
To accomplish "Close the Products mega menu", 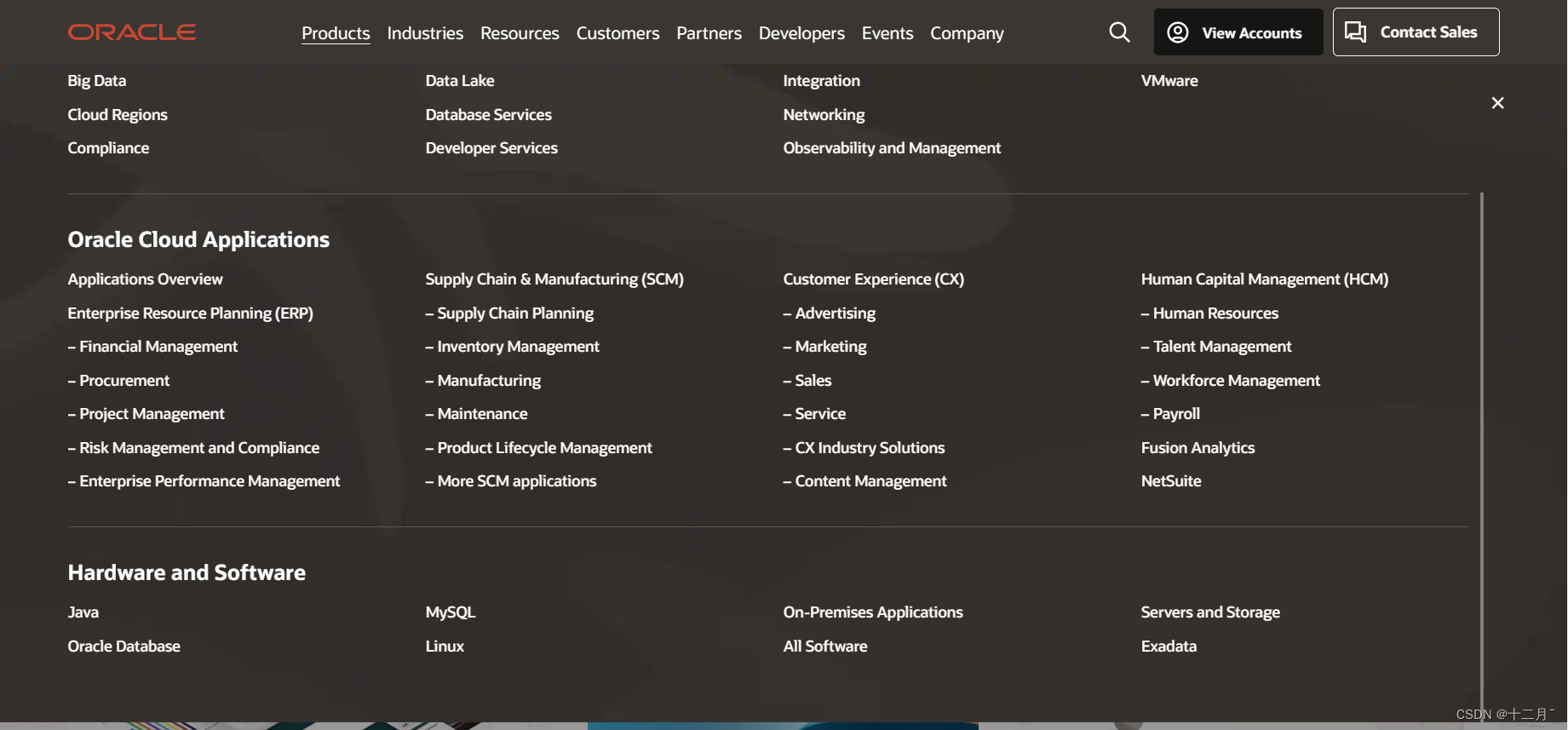I will [1497, 103].
